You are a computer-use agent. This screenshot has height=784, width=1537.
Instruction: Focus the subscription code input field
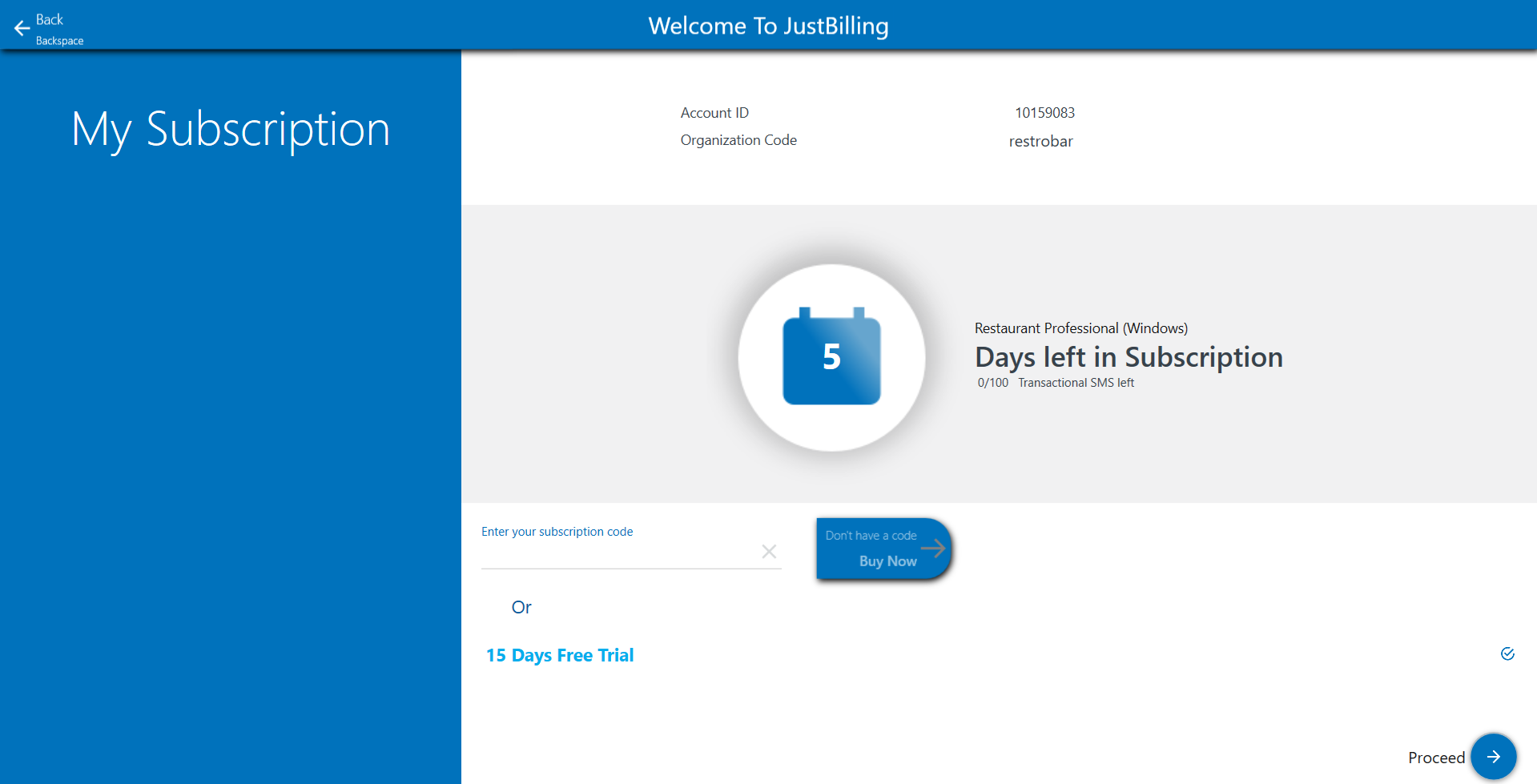pyautogui.click(x=617, y=553)
